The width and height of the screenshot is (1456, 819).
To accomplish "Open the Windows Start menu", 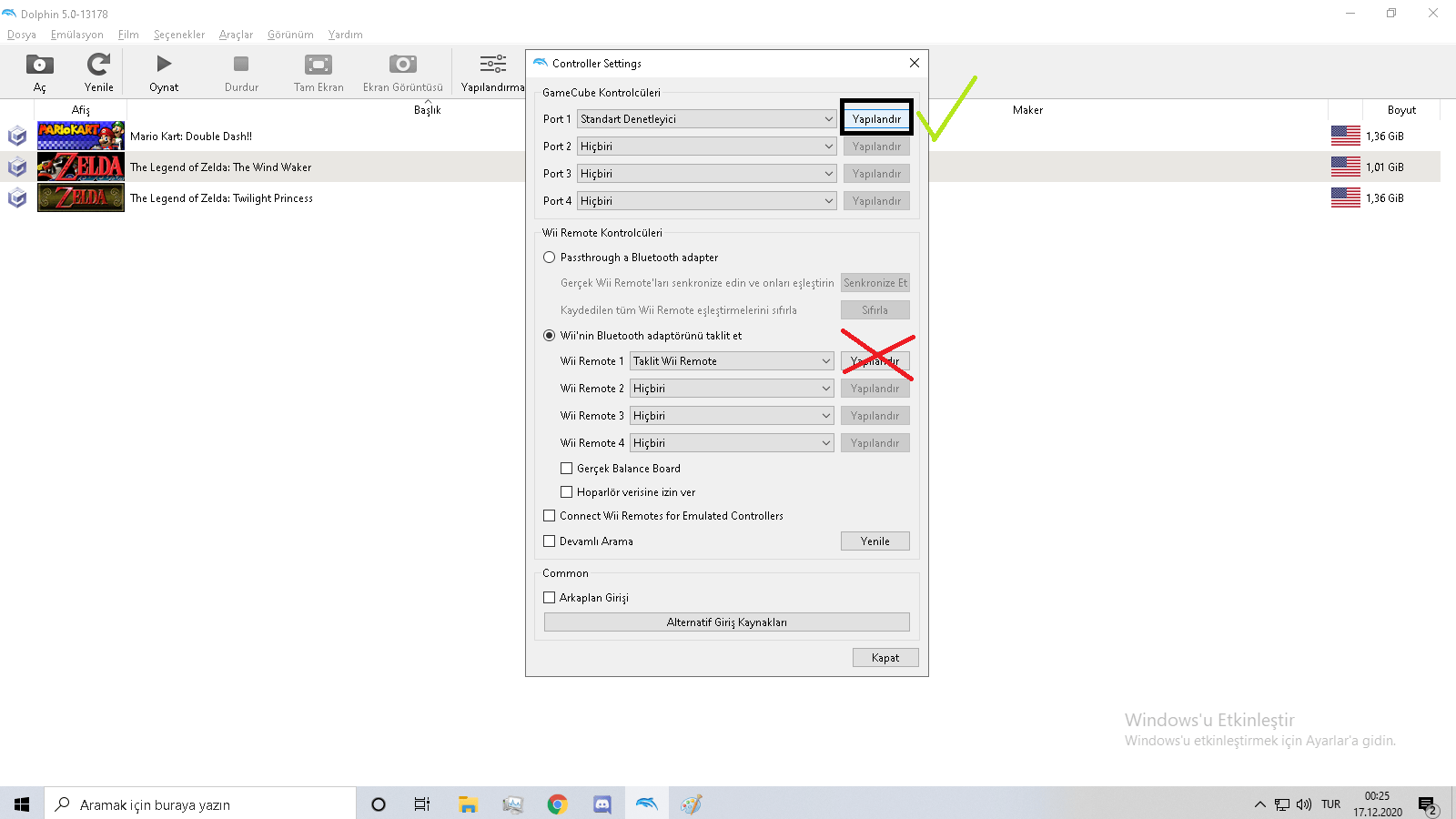I will pyautogui.click(x=22, y=804).
